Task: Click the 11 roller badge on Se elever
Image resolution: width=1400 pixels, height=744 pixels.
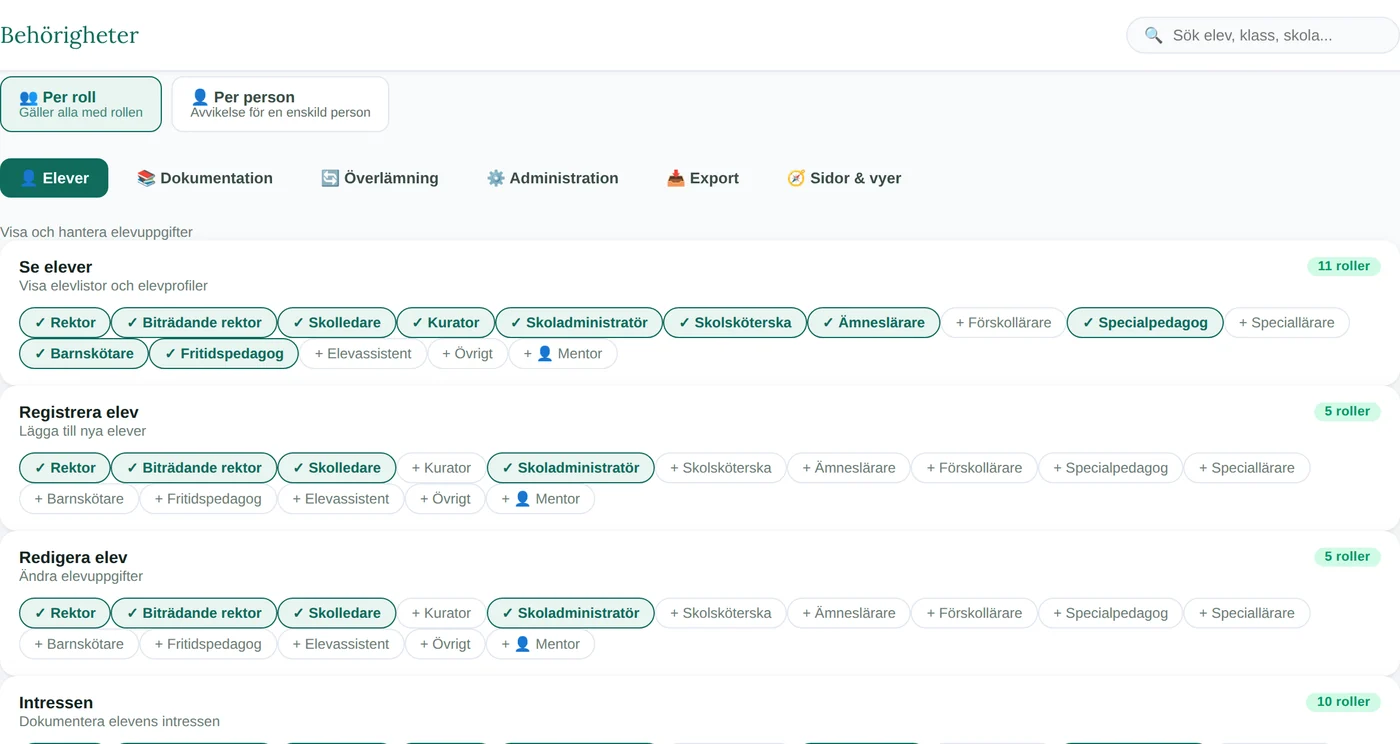Action: pyautogui.click(x=1343, y=266)
